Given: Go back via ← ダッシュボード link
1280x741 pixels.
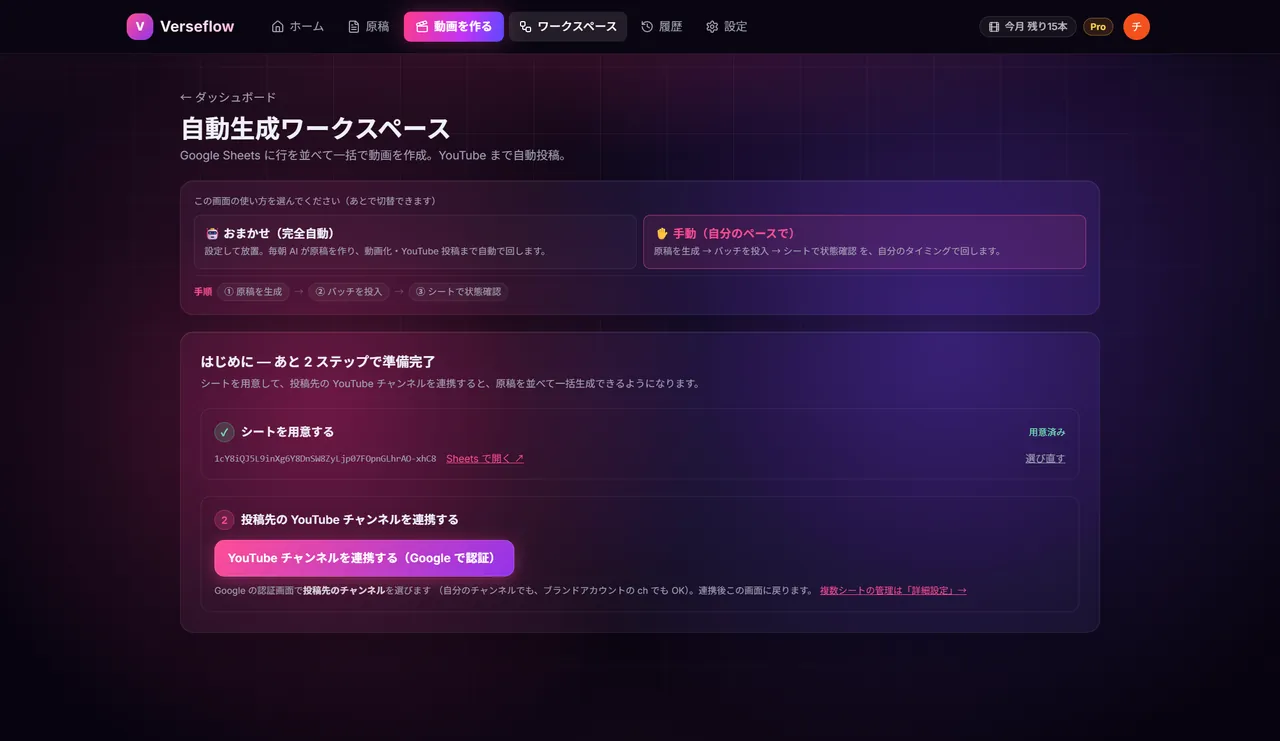Looking at the screenshot, I should point(228,97).
